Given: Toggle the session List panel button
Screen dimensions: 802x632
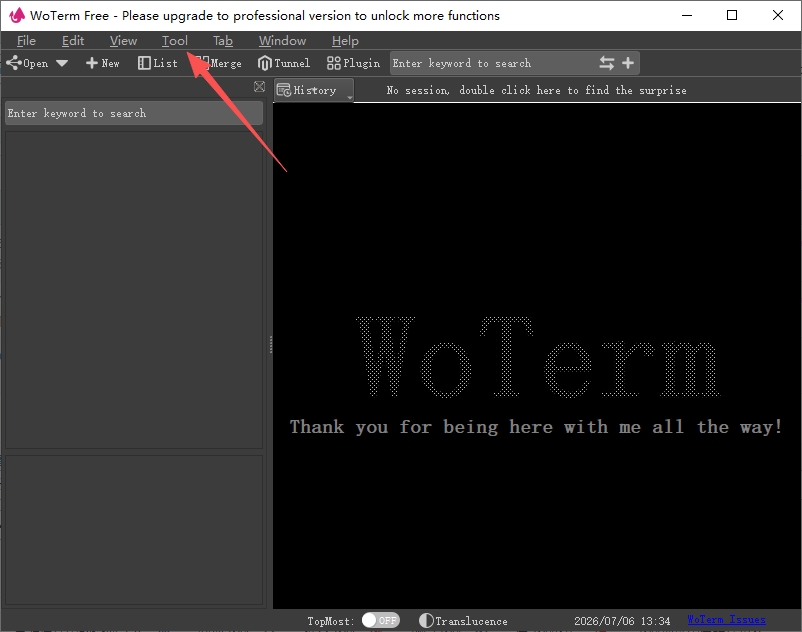Looking at the screenshot, I should [x=158, y=63].
